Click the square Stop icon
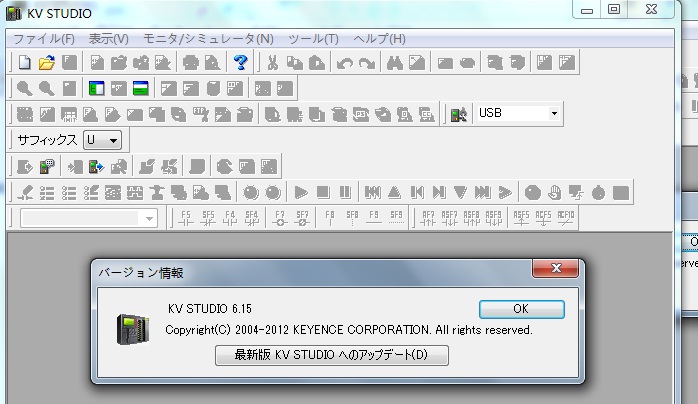 323,193
